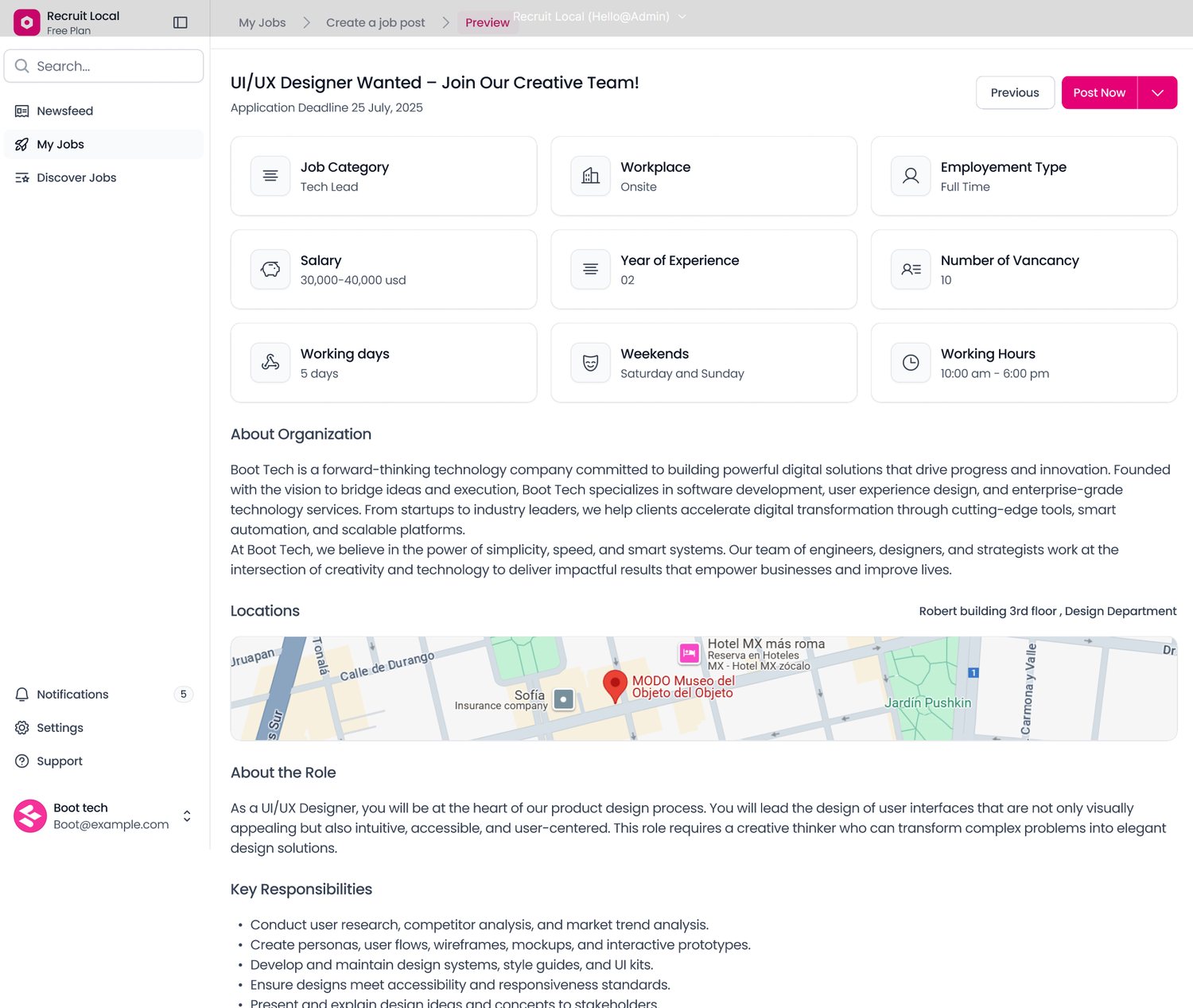Click the Working days icon
The image size is (1193, 1008).
270,363
